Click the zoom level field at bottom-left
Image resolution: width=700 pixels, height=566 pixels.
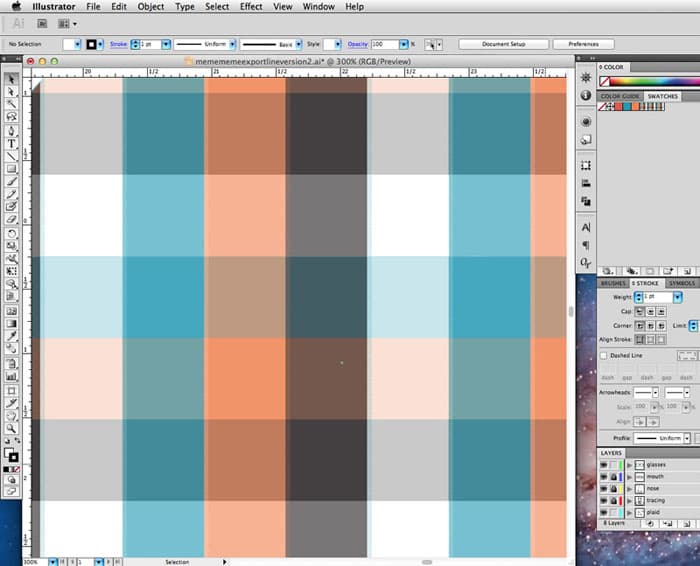(x=35, y=562)
